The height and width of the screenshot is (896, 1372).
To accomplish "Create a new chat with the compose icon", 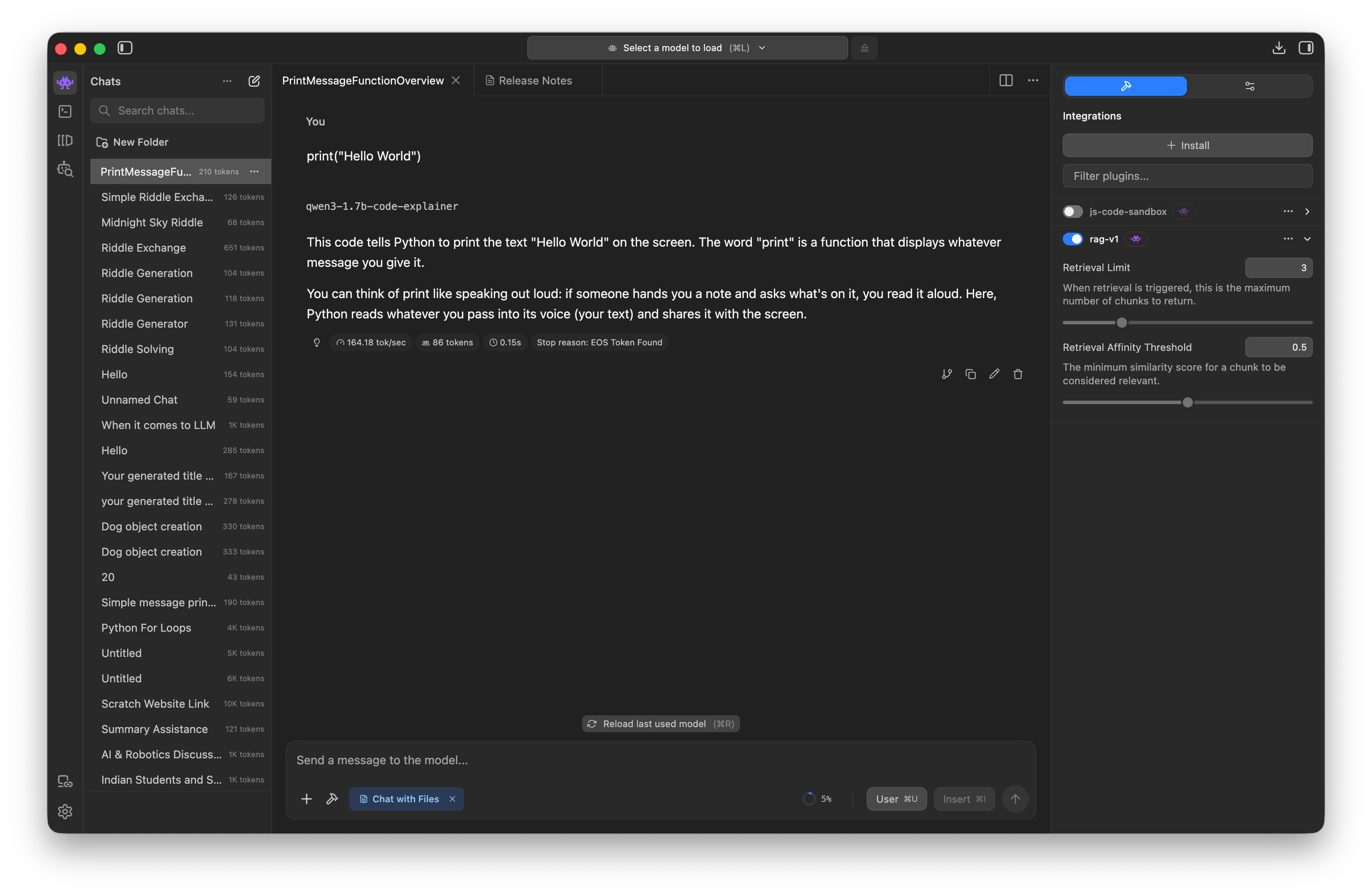I will [253, 81].
